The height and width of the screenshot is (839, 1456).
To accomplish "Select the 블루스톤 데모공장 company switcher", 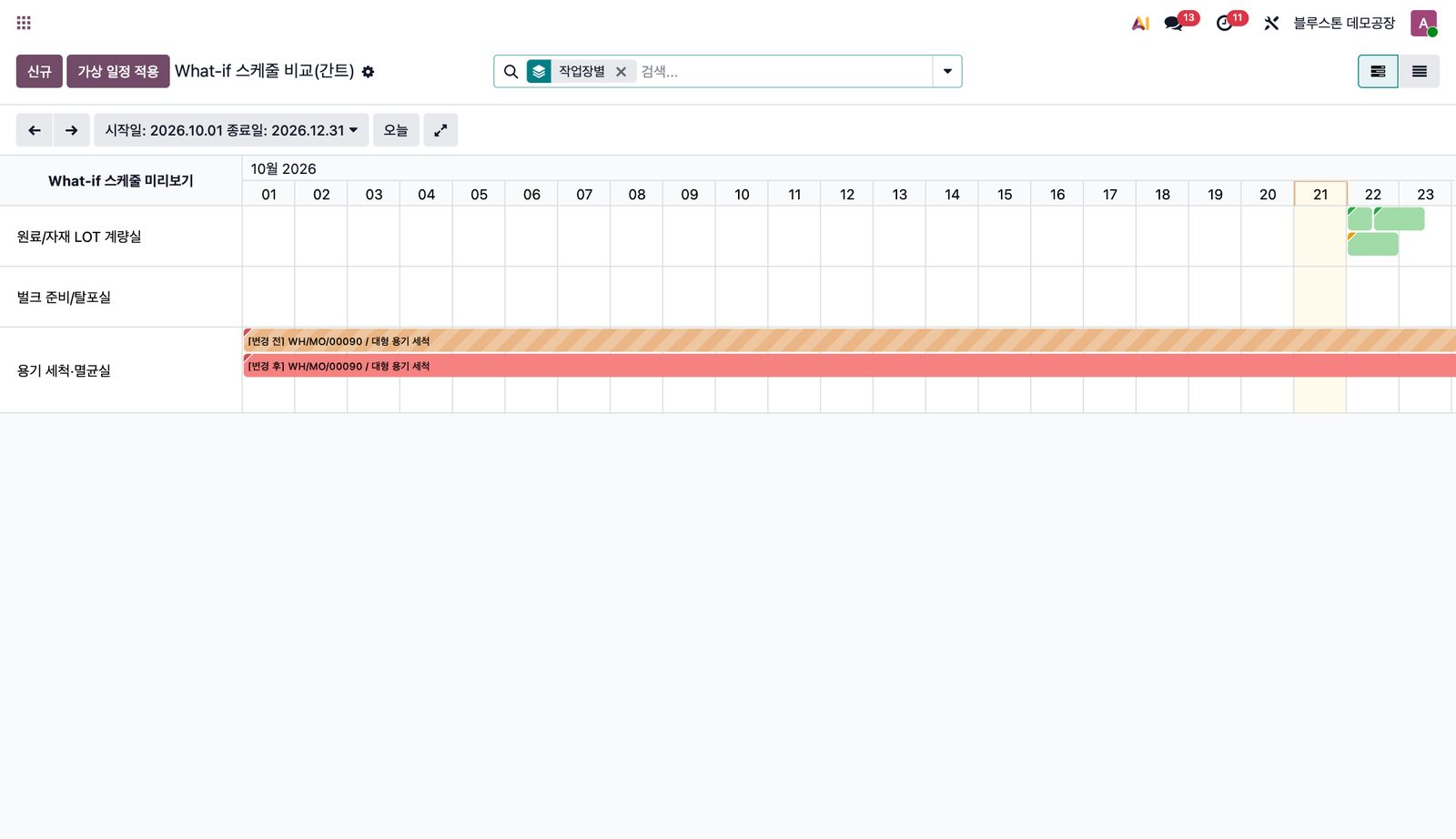I will point(1344,24).
